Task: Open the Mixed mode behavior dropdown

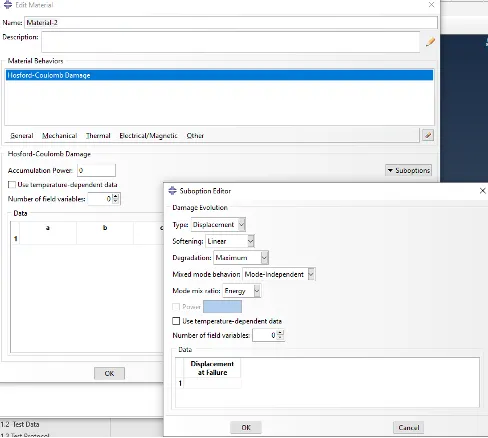Action: pos(279,274)
